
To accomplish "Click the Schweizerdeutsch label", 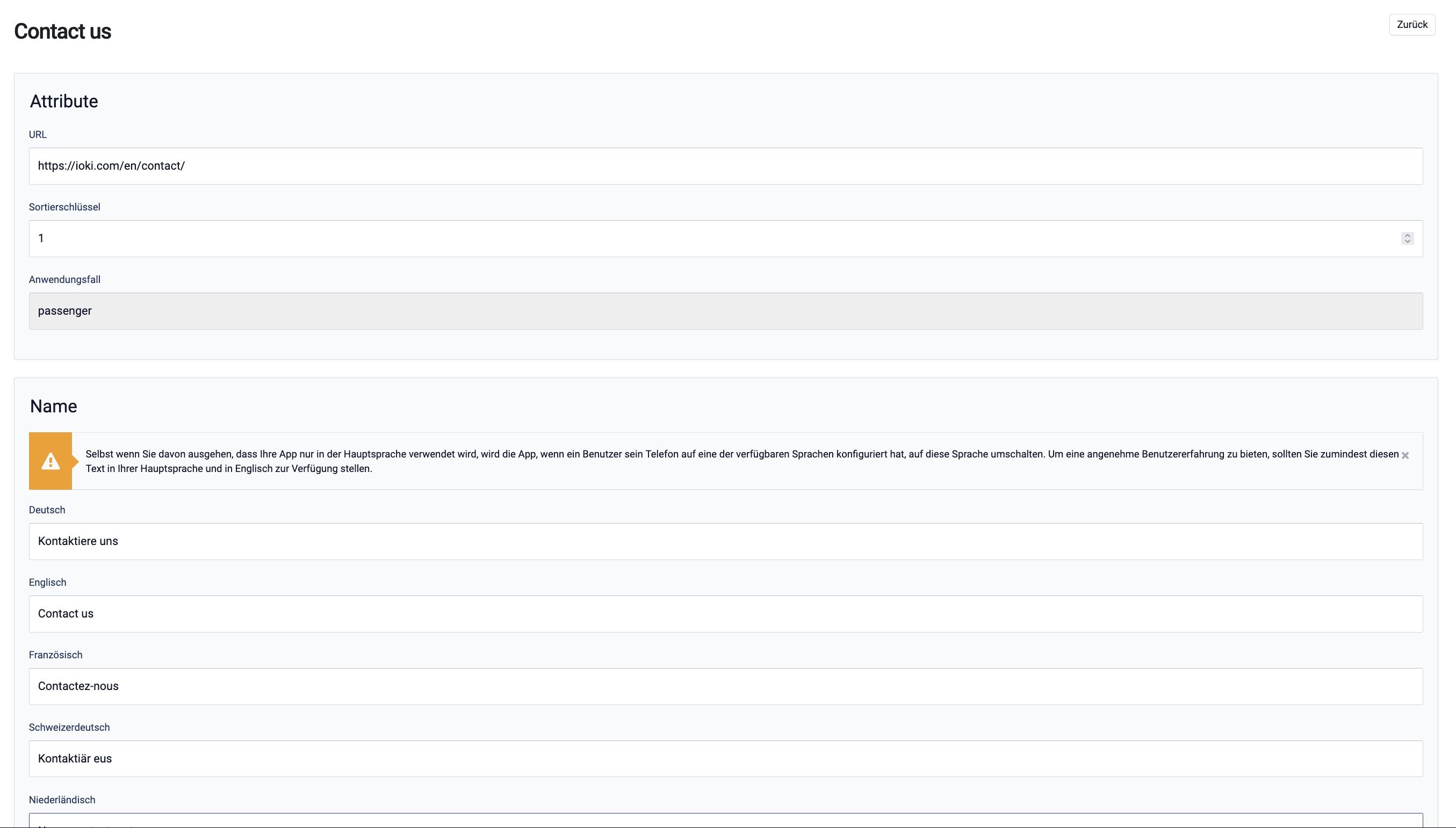I will 69,728.
